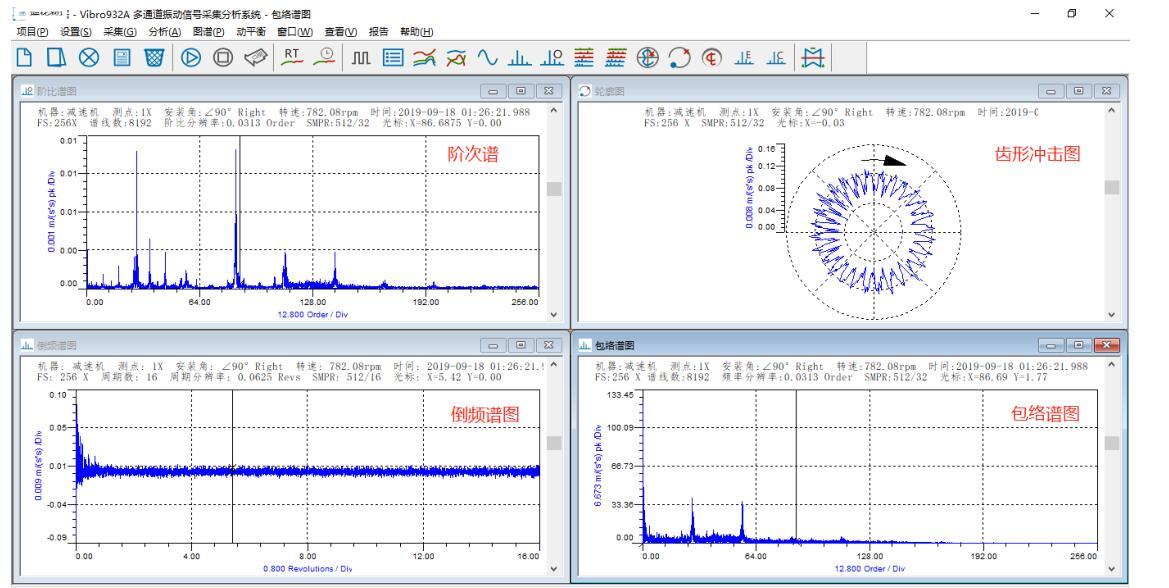The width and height of the screenshot is (1169, 588).
Task: Open the 分析(A) menu
Action: pyautogui.click(x=165, y=31)
